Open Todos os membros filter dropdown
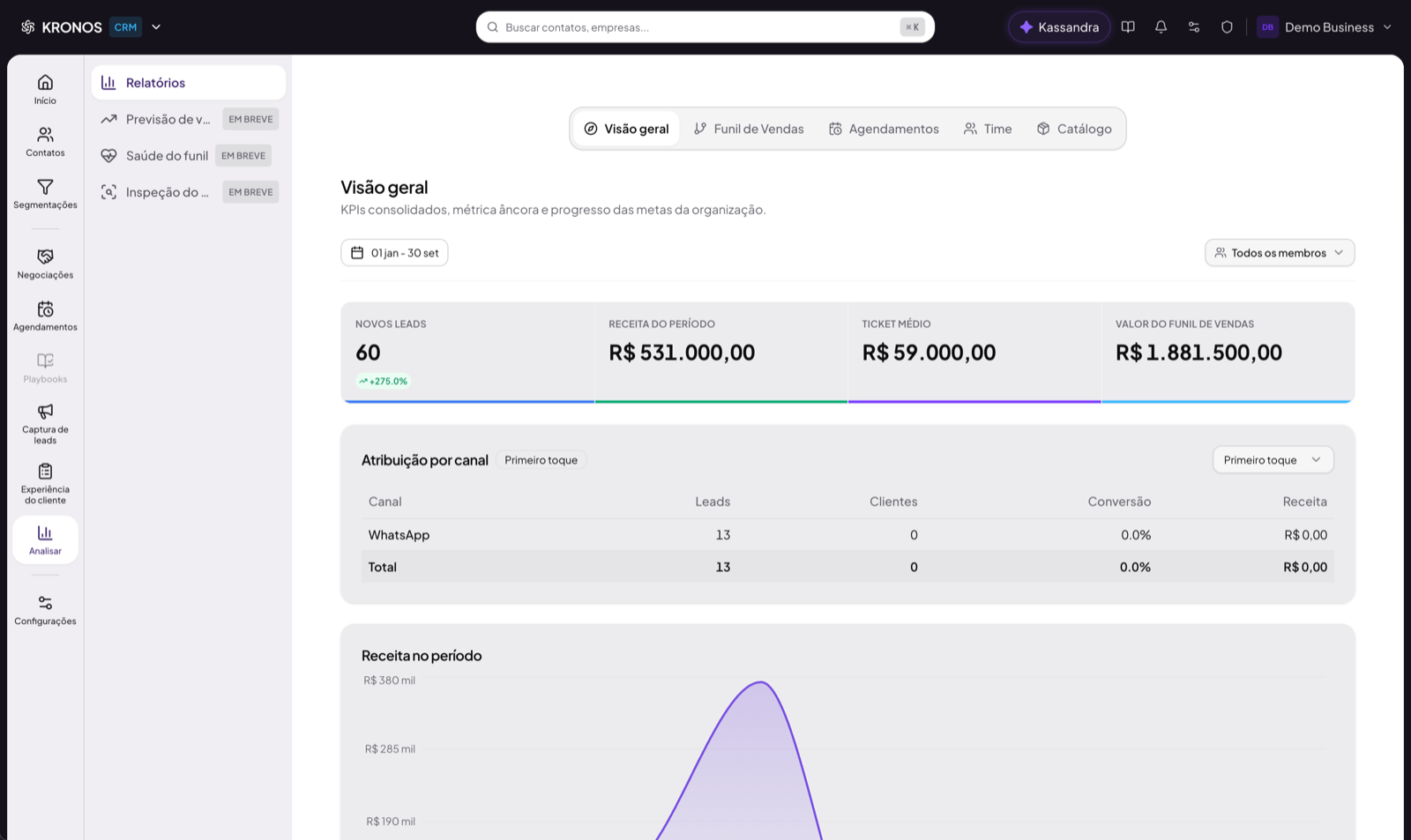Screen dimensions: 1411x840 (x=1280, y=253)
